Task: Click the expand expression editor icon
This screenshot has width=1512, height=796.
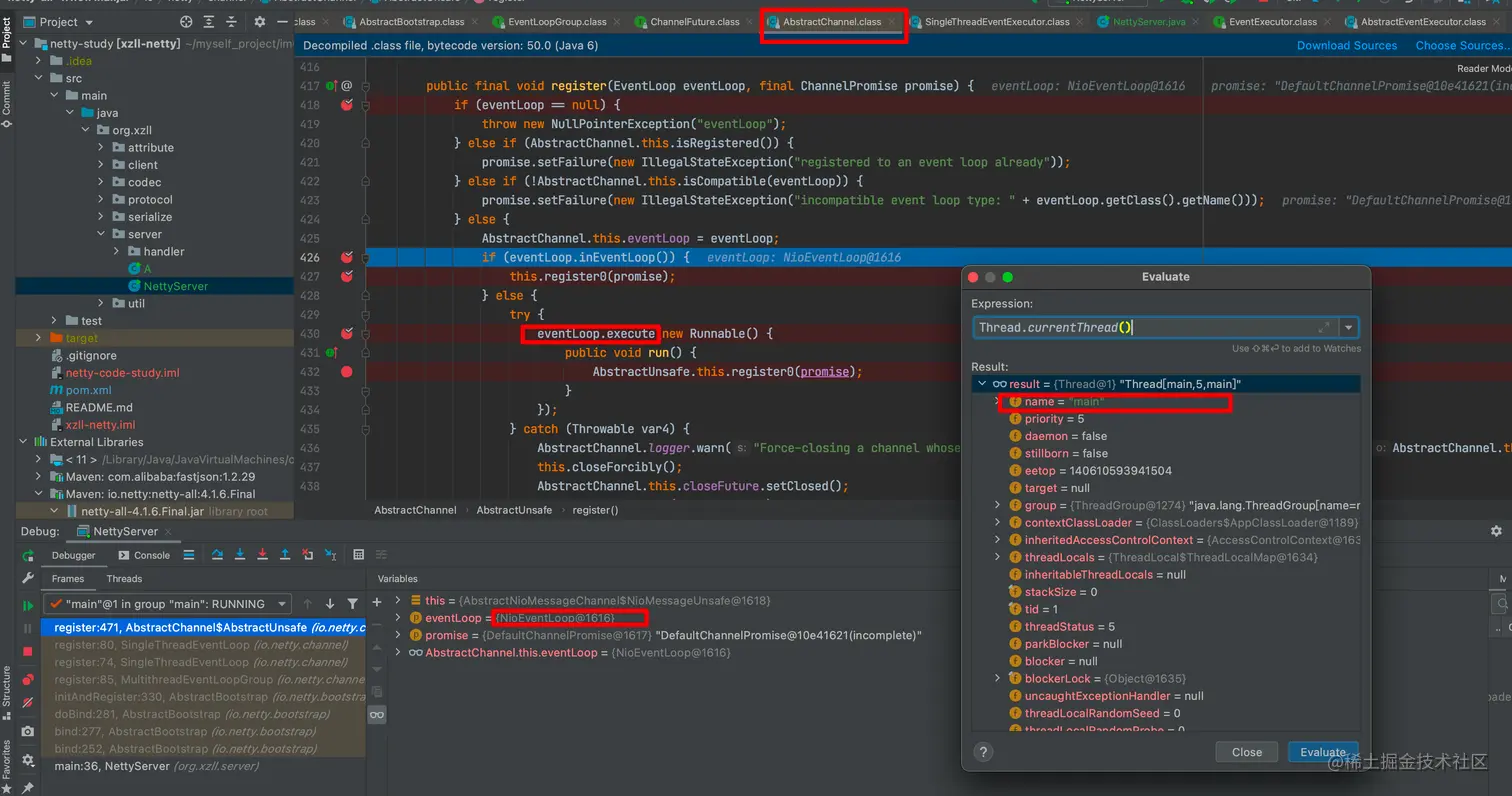Action: [x=1324, y=327]
